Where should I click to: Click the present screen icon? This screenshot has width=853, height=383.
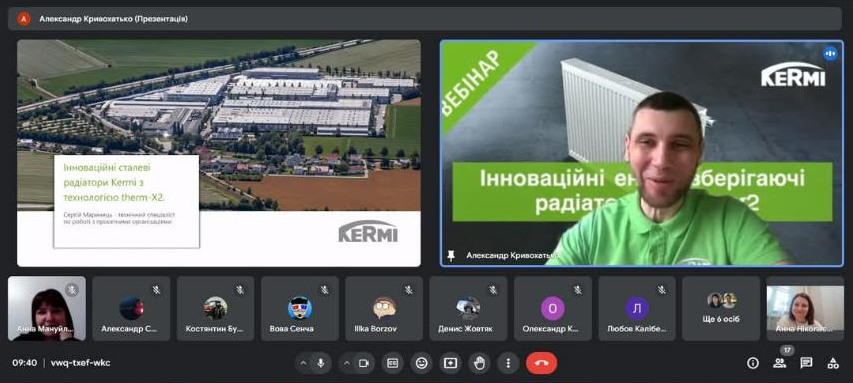[x=450, y=363]
